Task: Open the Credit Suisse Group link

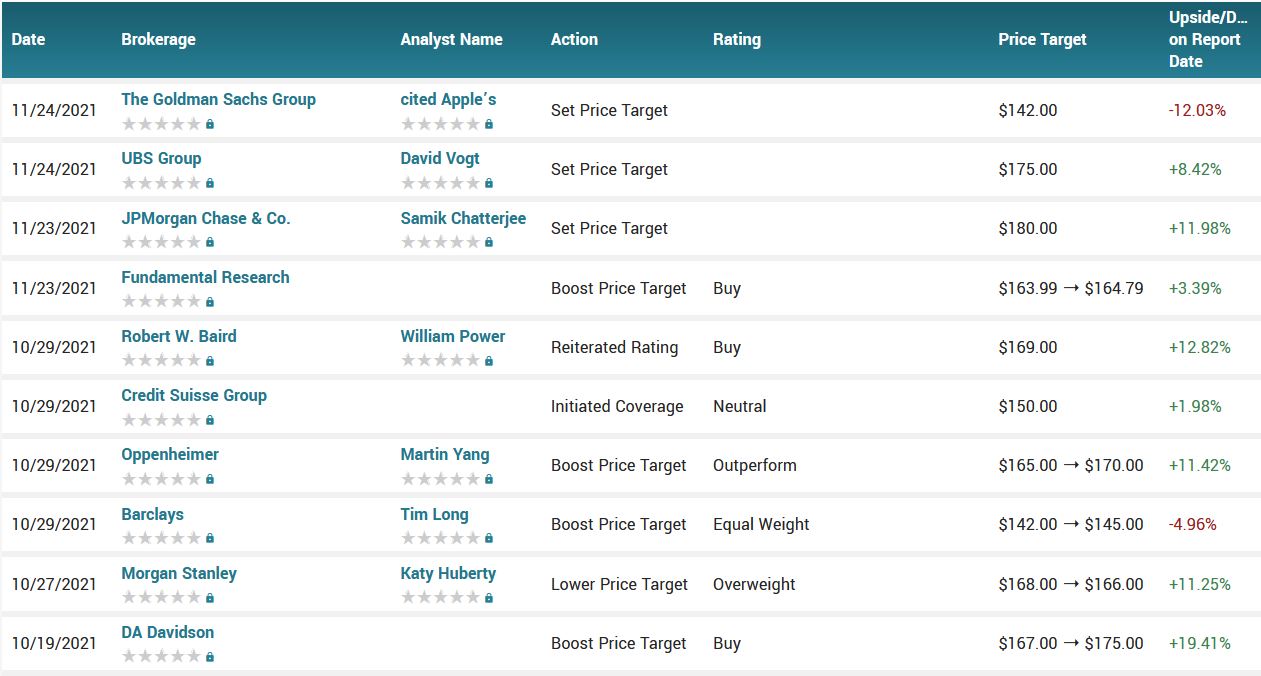Action: pos(194,395)
